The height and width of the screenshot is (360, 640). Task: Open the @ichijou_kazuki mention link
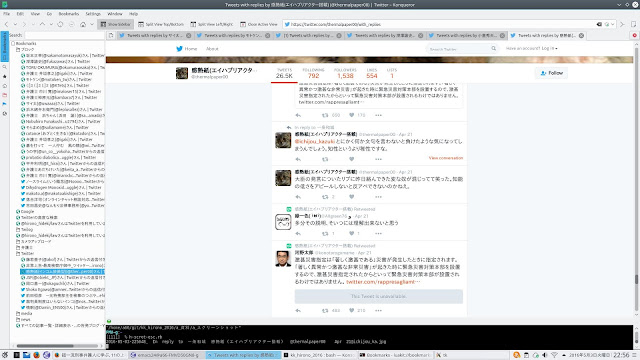tap(315, 141)
